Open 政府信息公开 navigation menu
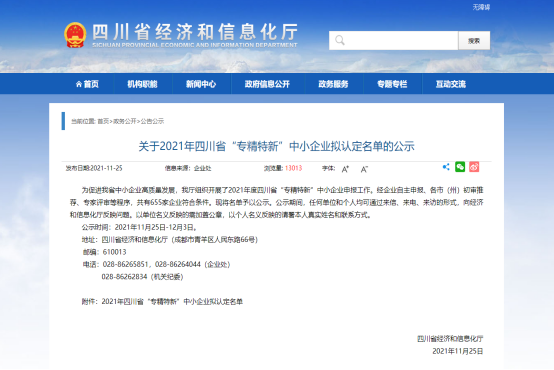Viewport: 554px width, 370px height. tap(267, 84)
